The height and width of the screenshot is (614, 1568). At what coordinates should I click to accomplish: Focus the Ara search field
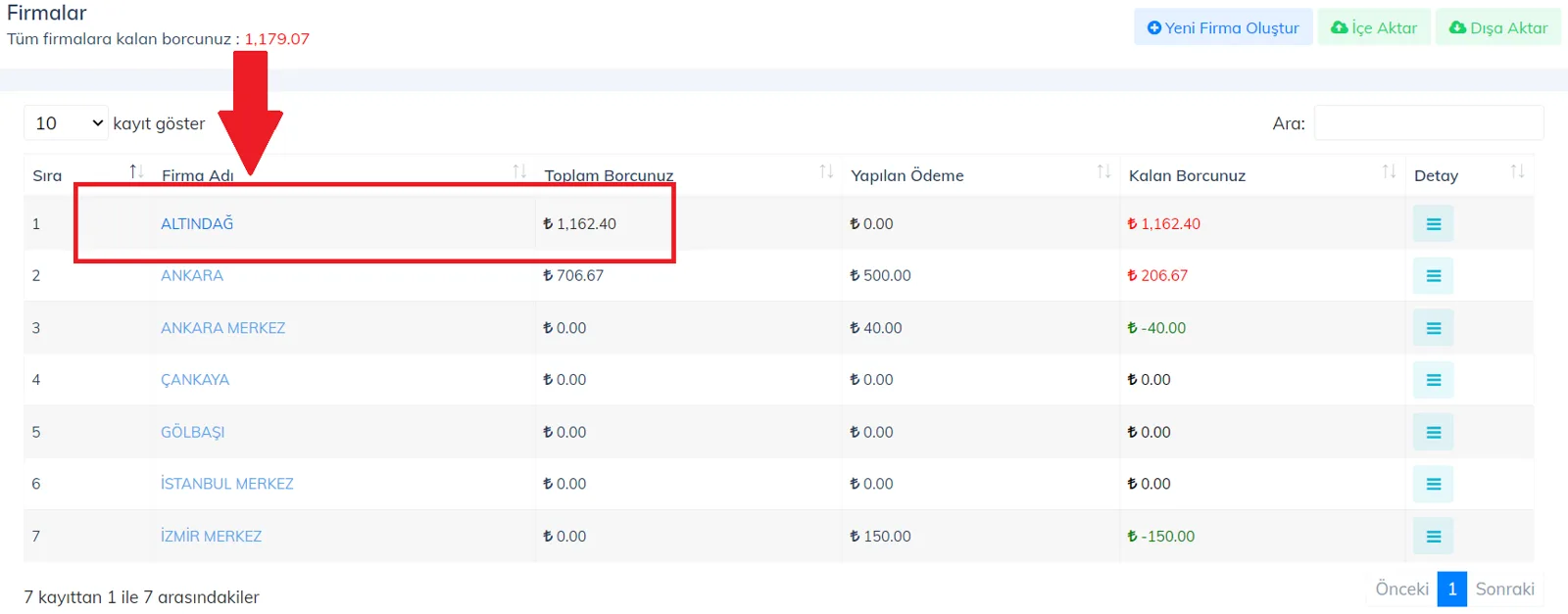tap(1429, 123)
